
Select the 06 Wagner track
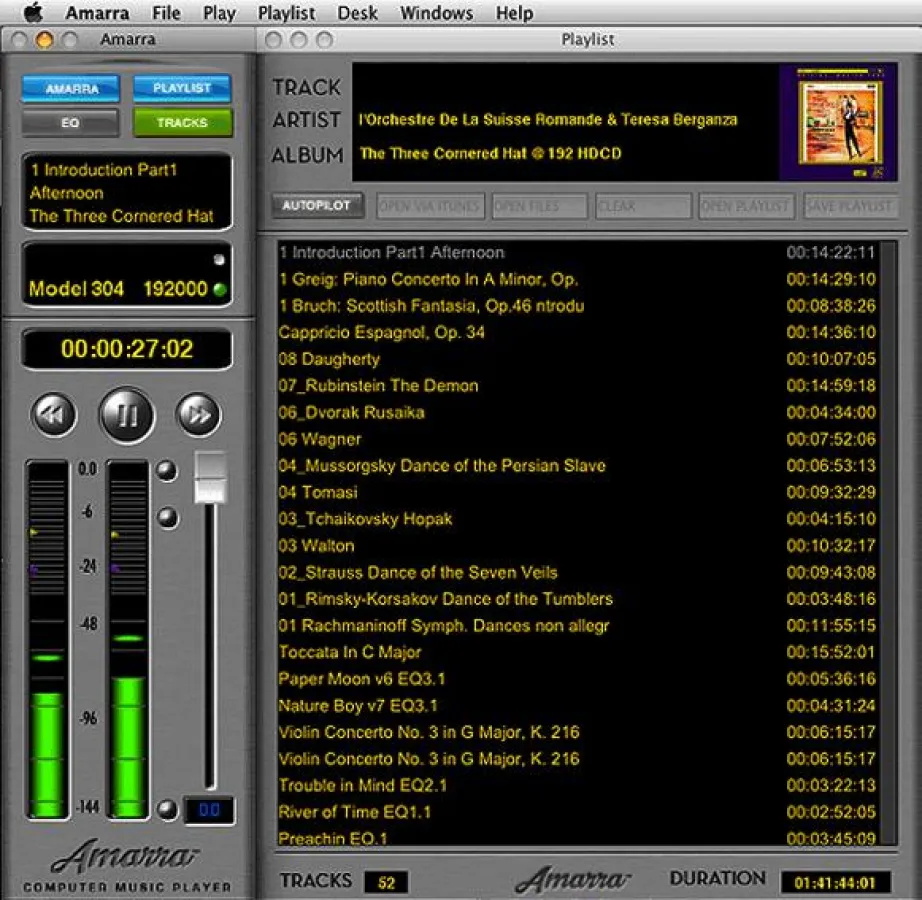(x=320, y=439)
